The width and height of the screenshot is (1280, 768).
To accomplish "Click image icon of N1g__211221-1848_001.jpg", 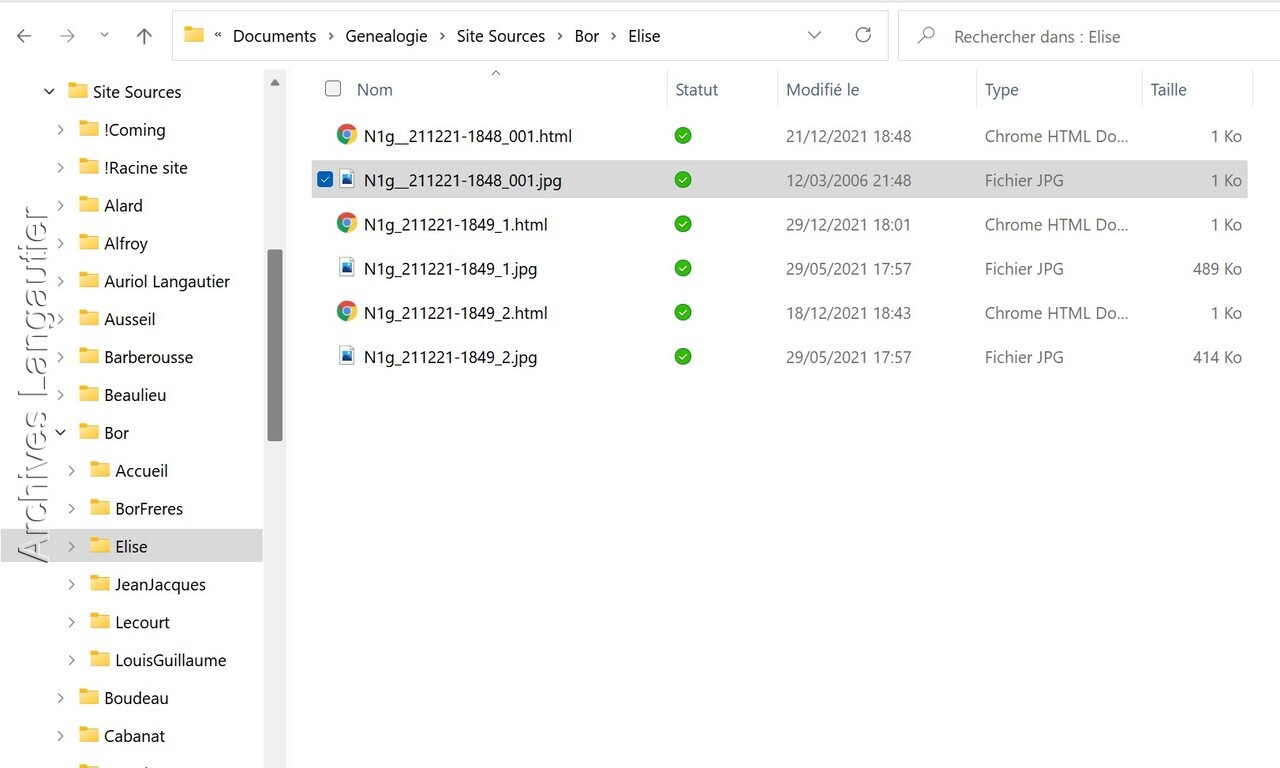I will (x=347, y=180).
